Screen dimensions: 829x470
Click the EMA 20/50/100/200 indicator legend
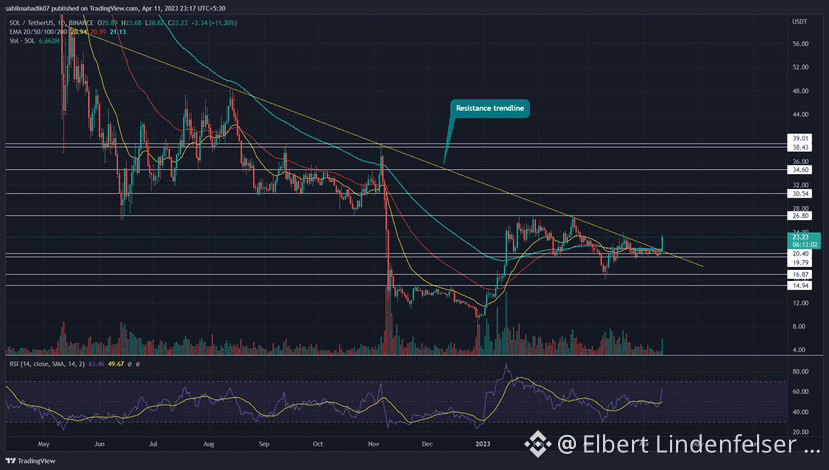click(38, 32)
